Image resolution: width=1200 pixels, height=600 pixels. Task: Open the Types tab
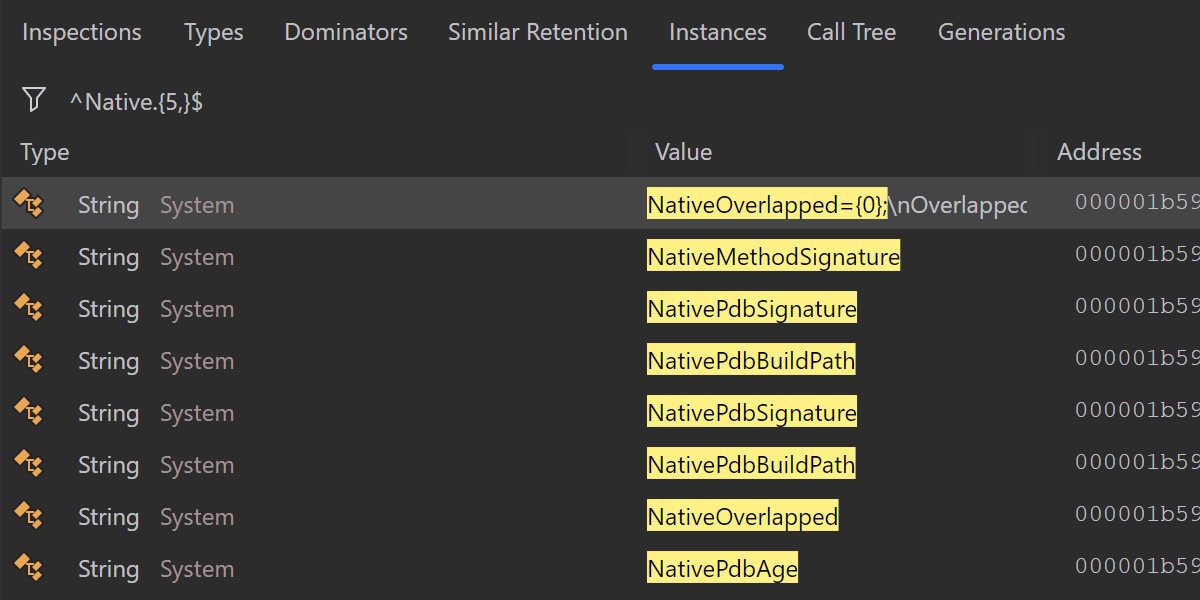tap(213, 33)
